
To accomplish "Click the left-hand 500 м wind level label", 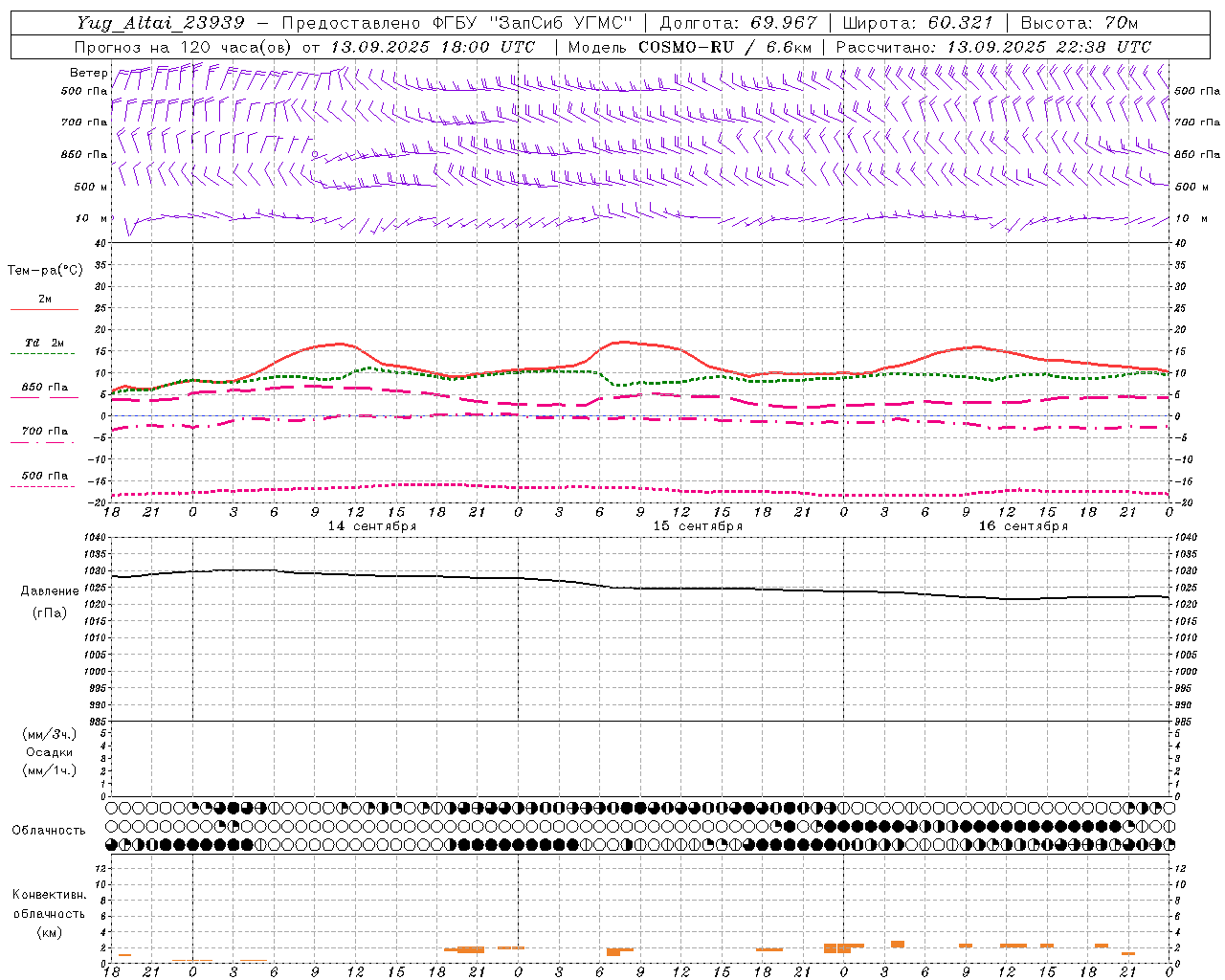I will [x=91, y=187].
